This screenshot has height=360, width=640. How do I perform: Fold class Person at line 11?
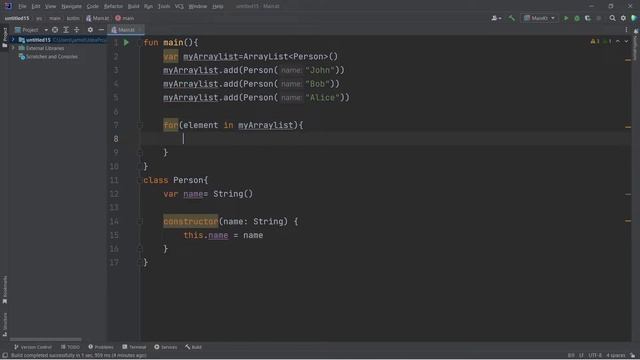tap(140, 180)
